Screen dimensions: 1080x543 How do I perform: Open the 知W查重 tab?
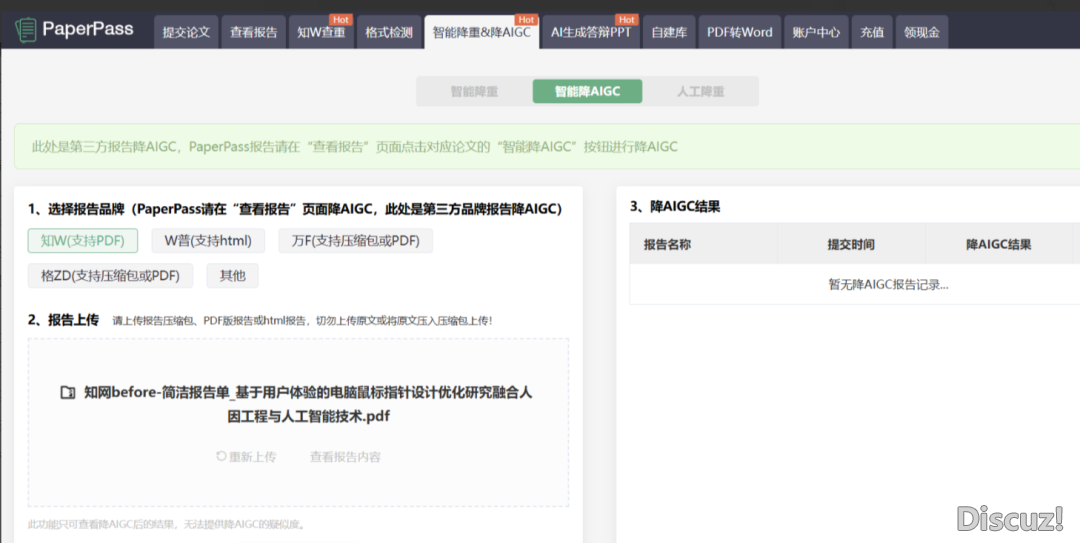(x=321, y=32)
